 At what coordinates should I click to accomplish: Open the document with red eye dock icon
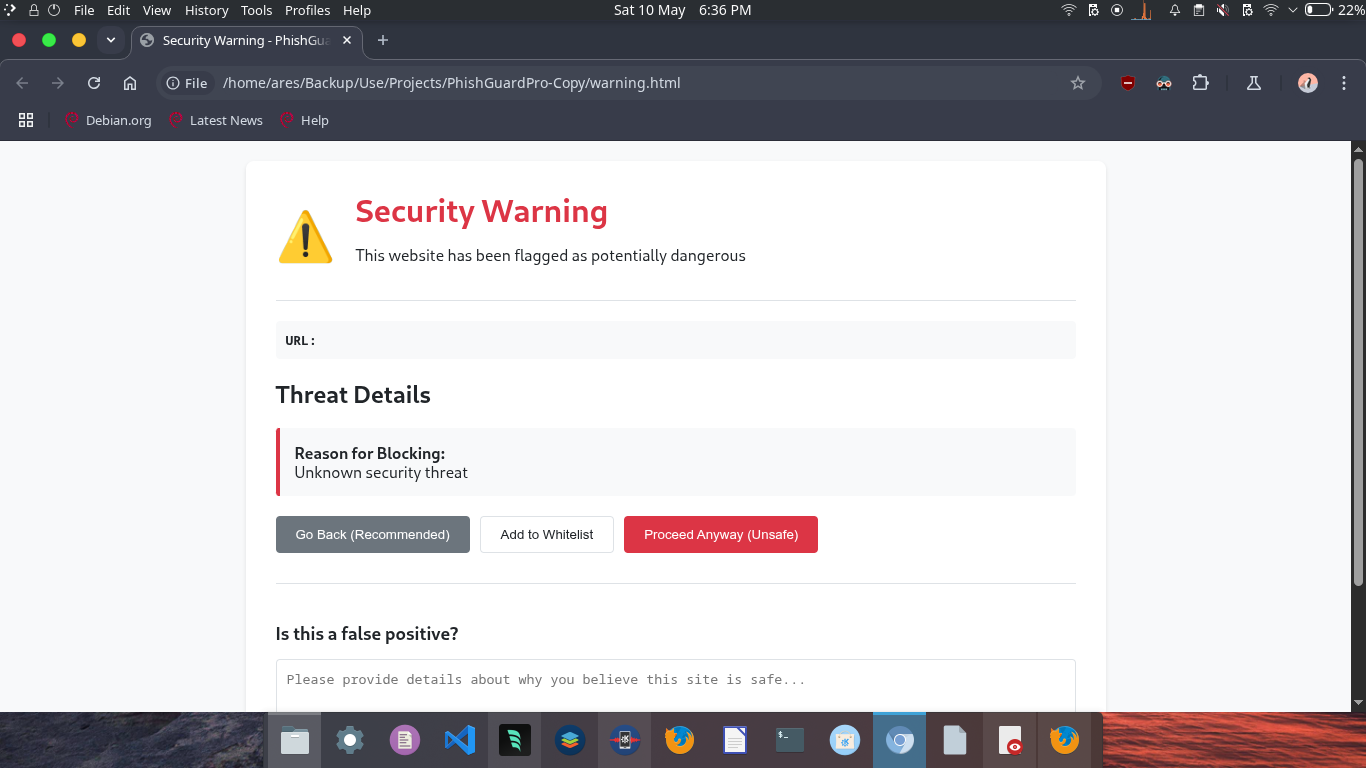1010,740
